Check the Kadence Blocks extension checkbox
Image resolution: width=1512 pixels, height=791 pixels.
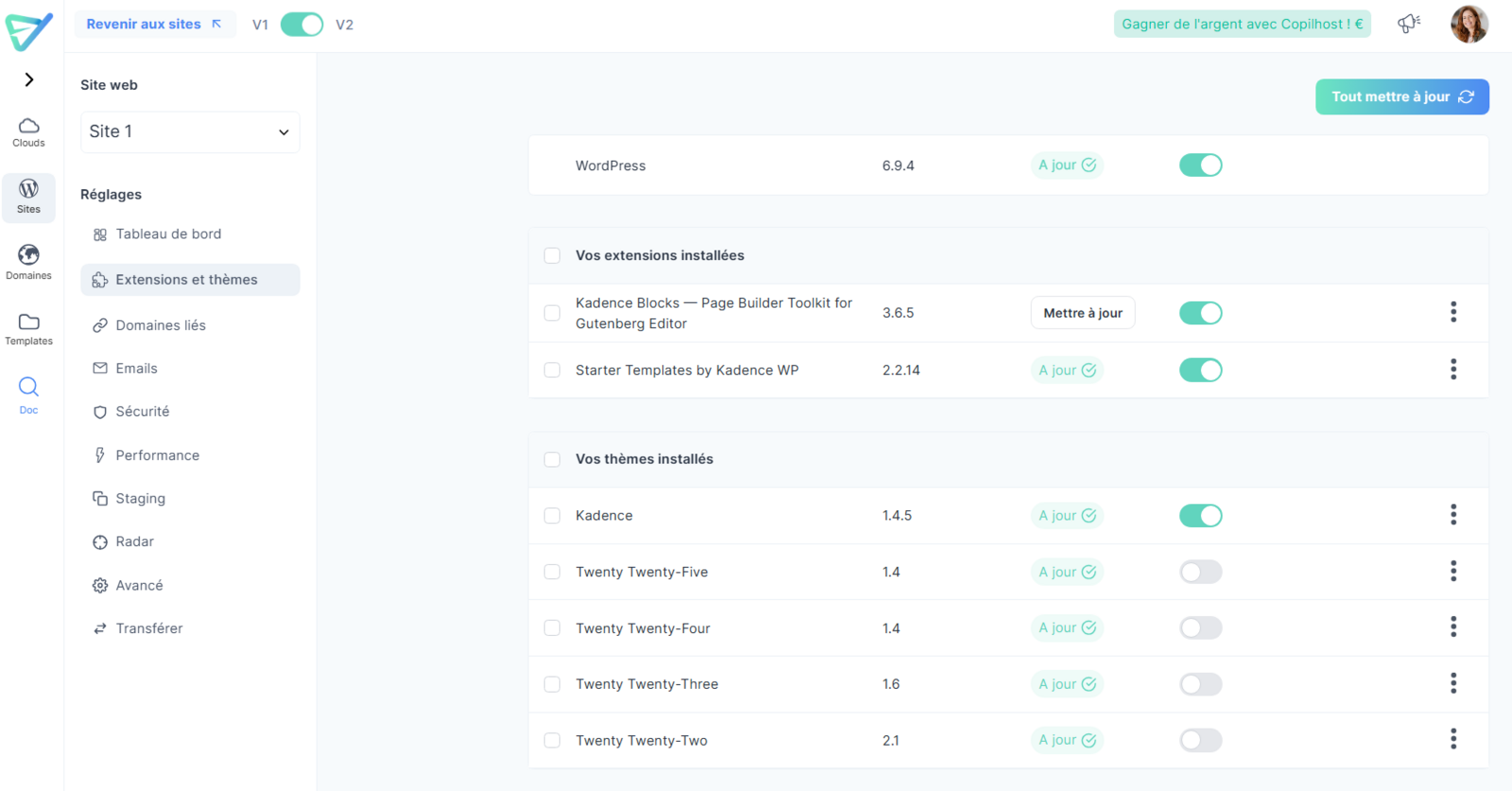pos(552,313)
